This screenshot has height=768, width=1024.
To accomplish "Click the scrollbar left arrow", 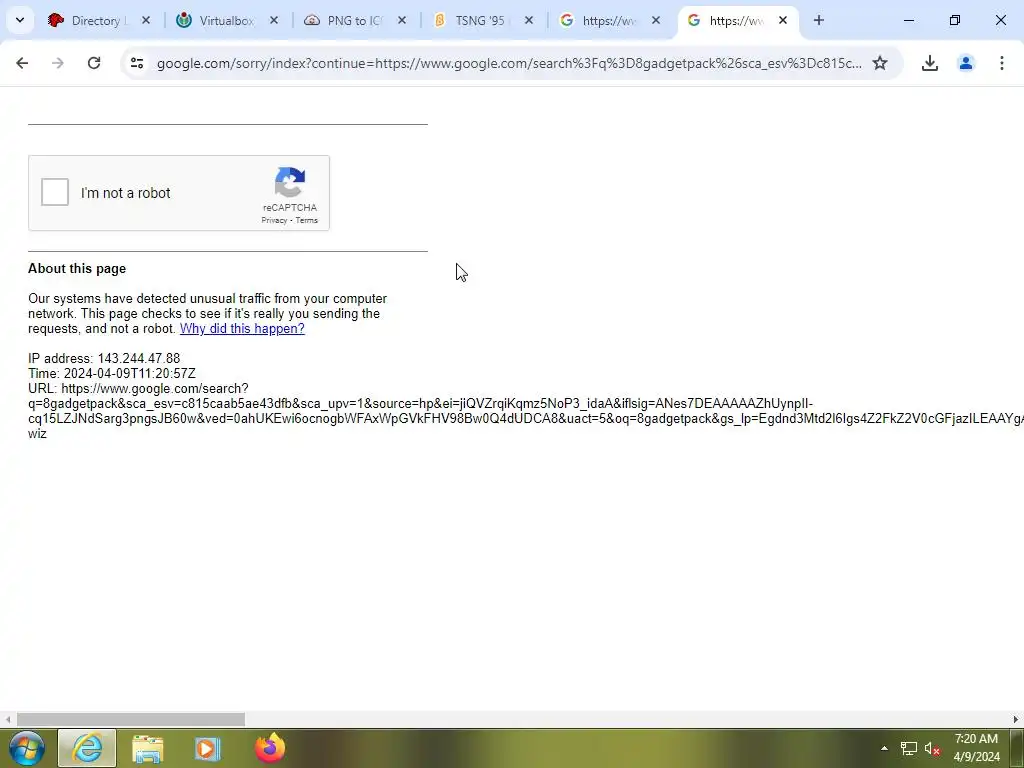I will click(7, 719).
